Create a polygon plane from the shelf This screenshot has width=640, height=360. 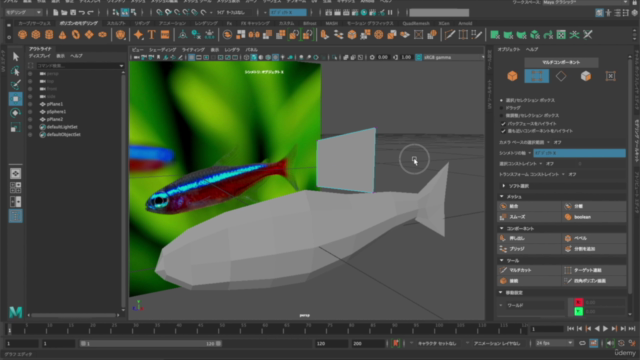[x=89, y=35]
